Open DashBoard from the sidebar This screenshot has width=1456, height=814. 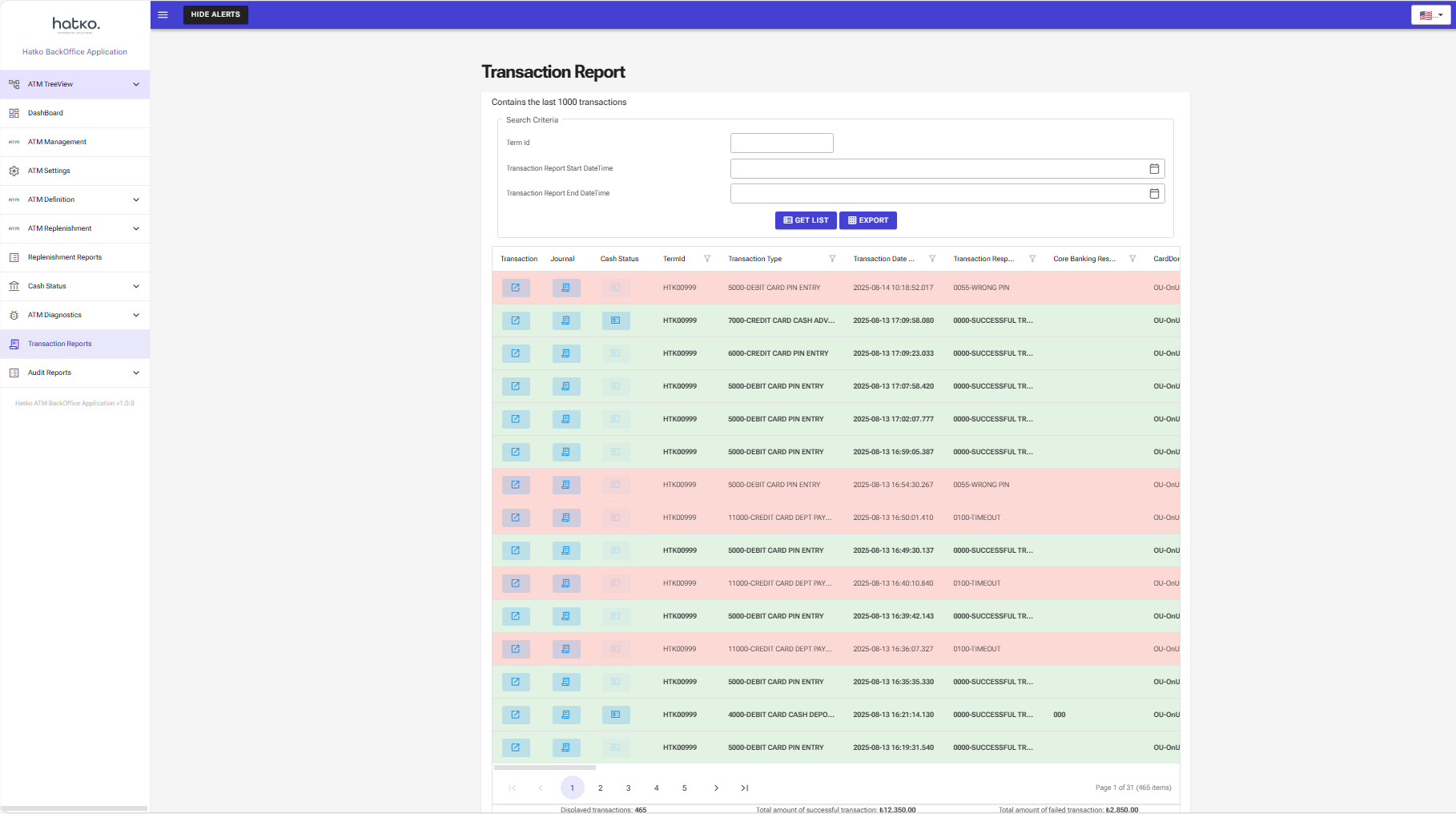click(x=46, y=113)
